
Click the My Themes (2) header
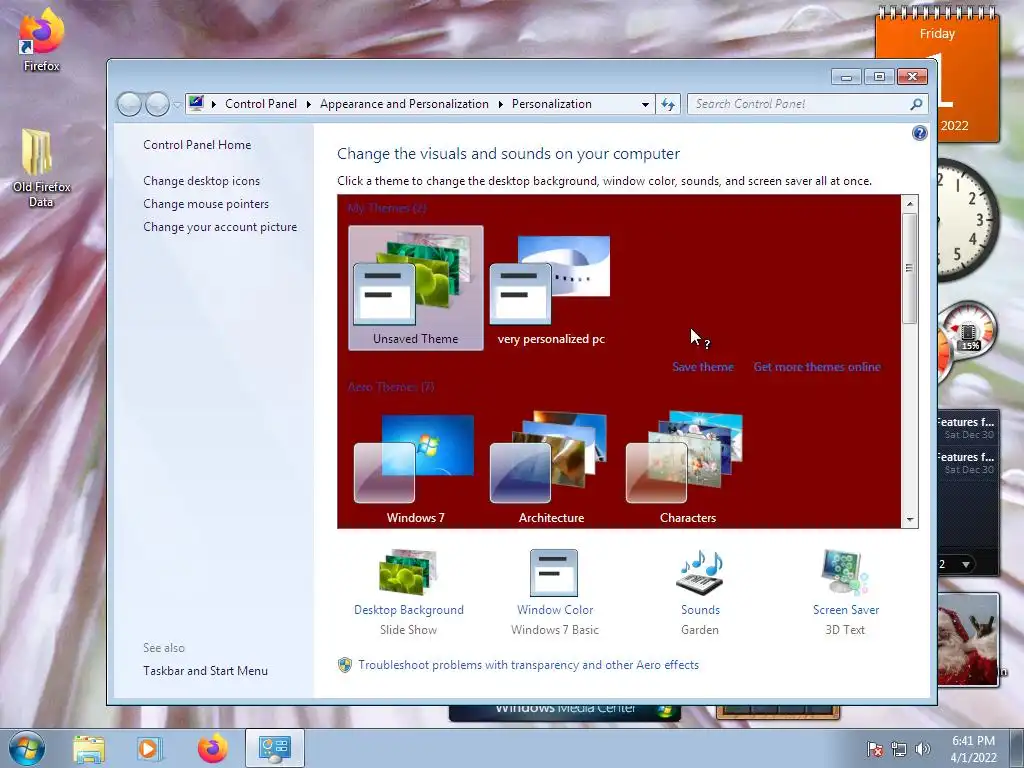(x=387, y=208)
